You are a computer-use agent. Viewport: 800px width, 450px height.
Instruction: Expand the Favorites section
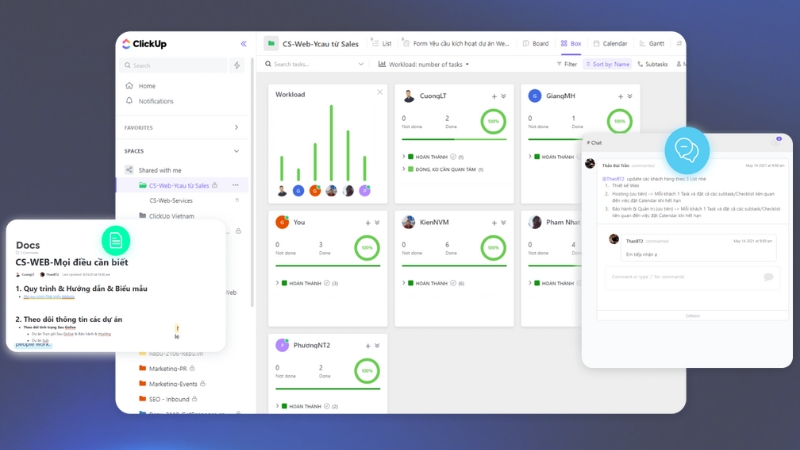click(236, 128)
